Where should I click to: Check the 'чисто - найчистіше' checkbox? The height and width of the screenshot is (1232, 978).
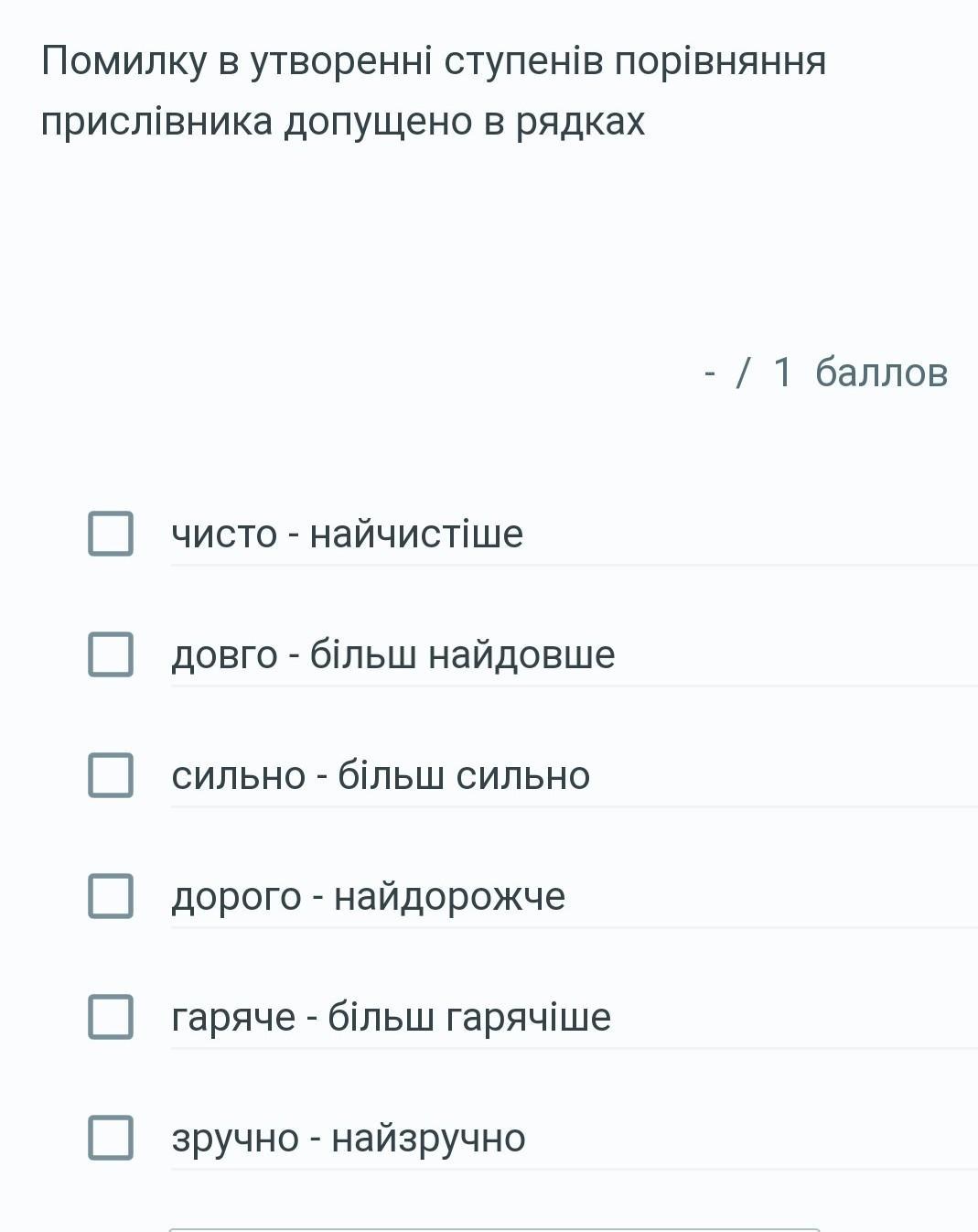pos(111,534)
